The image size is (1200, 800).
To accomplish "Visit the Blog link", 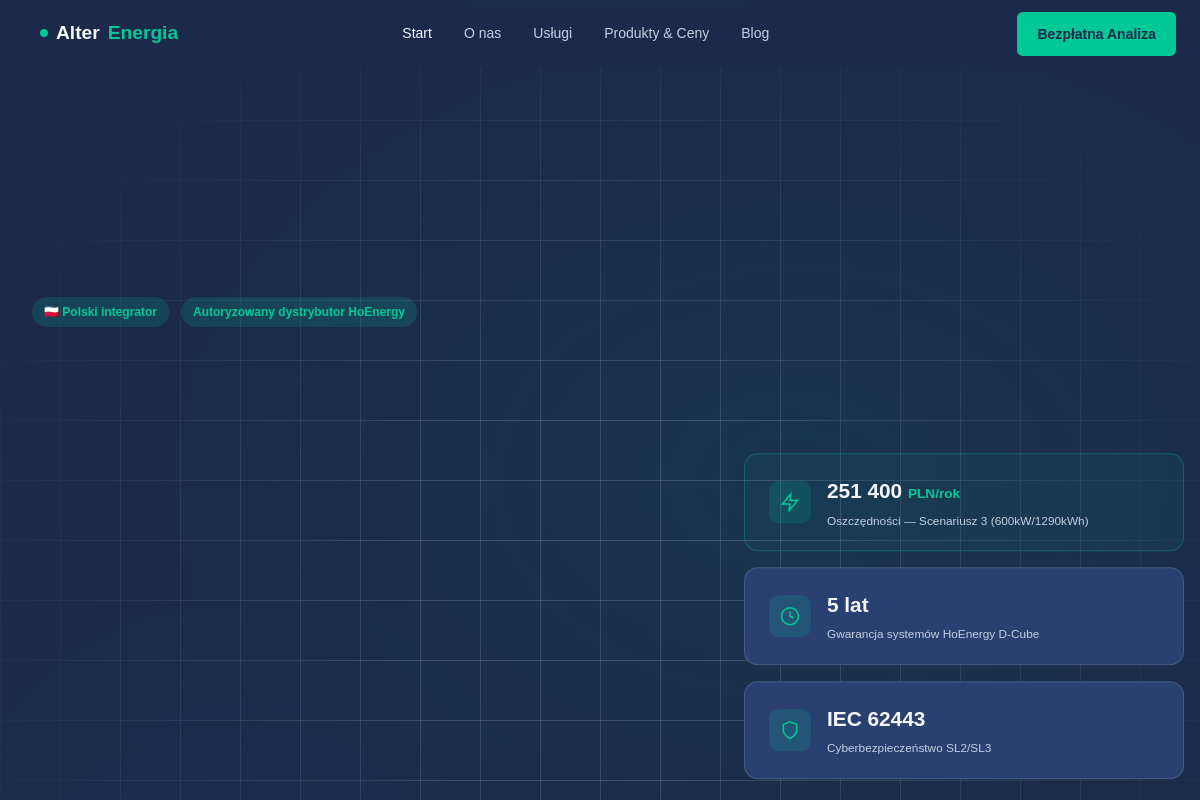I will (x=755, y=33).
